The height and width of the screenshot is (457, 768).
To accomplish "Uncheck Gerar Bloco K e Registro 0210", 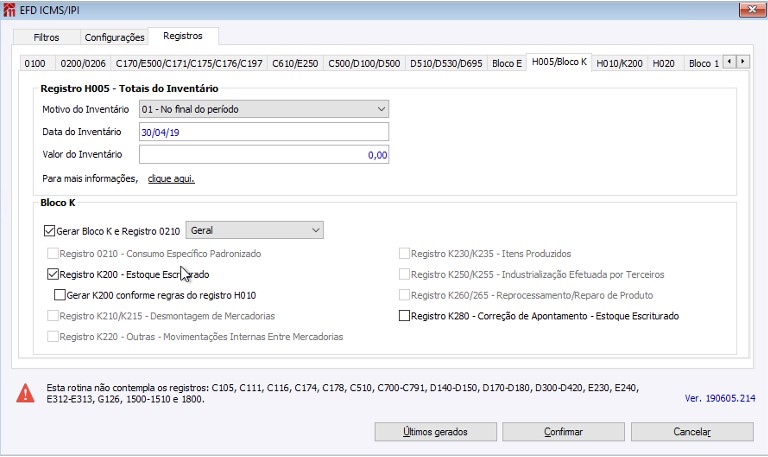I will [49, 231].
